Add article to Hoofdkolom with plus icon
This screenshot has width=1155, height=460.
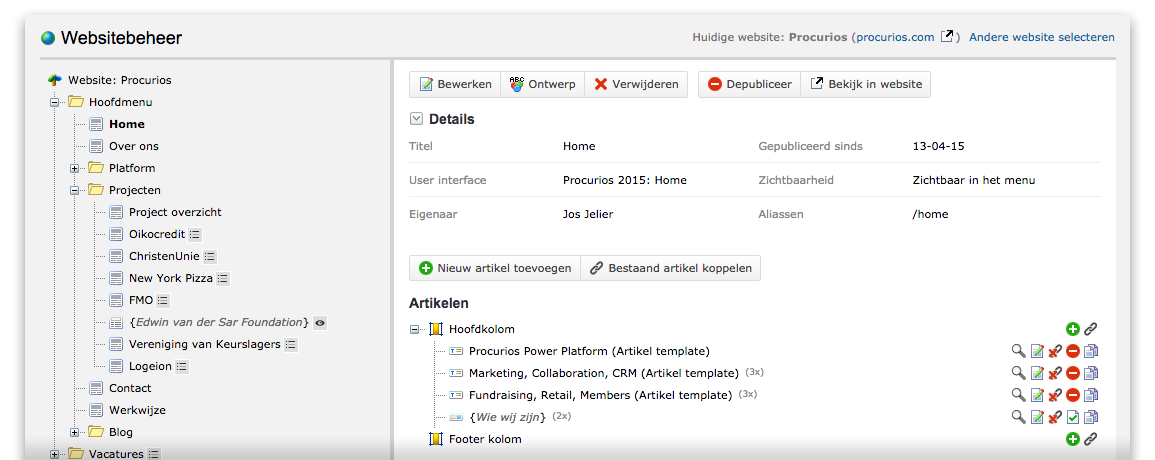1072,329
